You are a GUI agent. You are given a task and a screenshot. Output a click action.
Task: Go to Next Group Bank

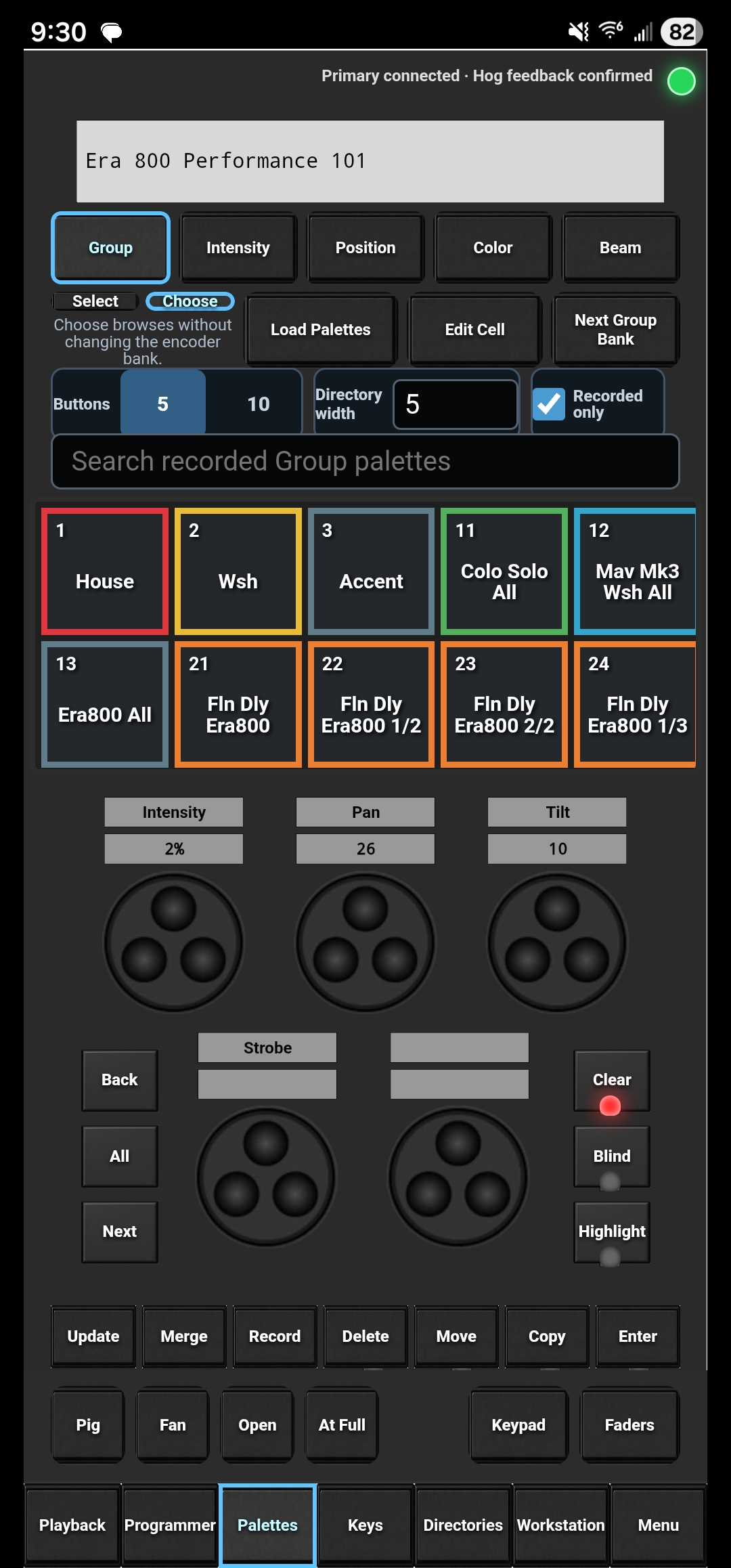click(616, 330)
